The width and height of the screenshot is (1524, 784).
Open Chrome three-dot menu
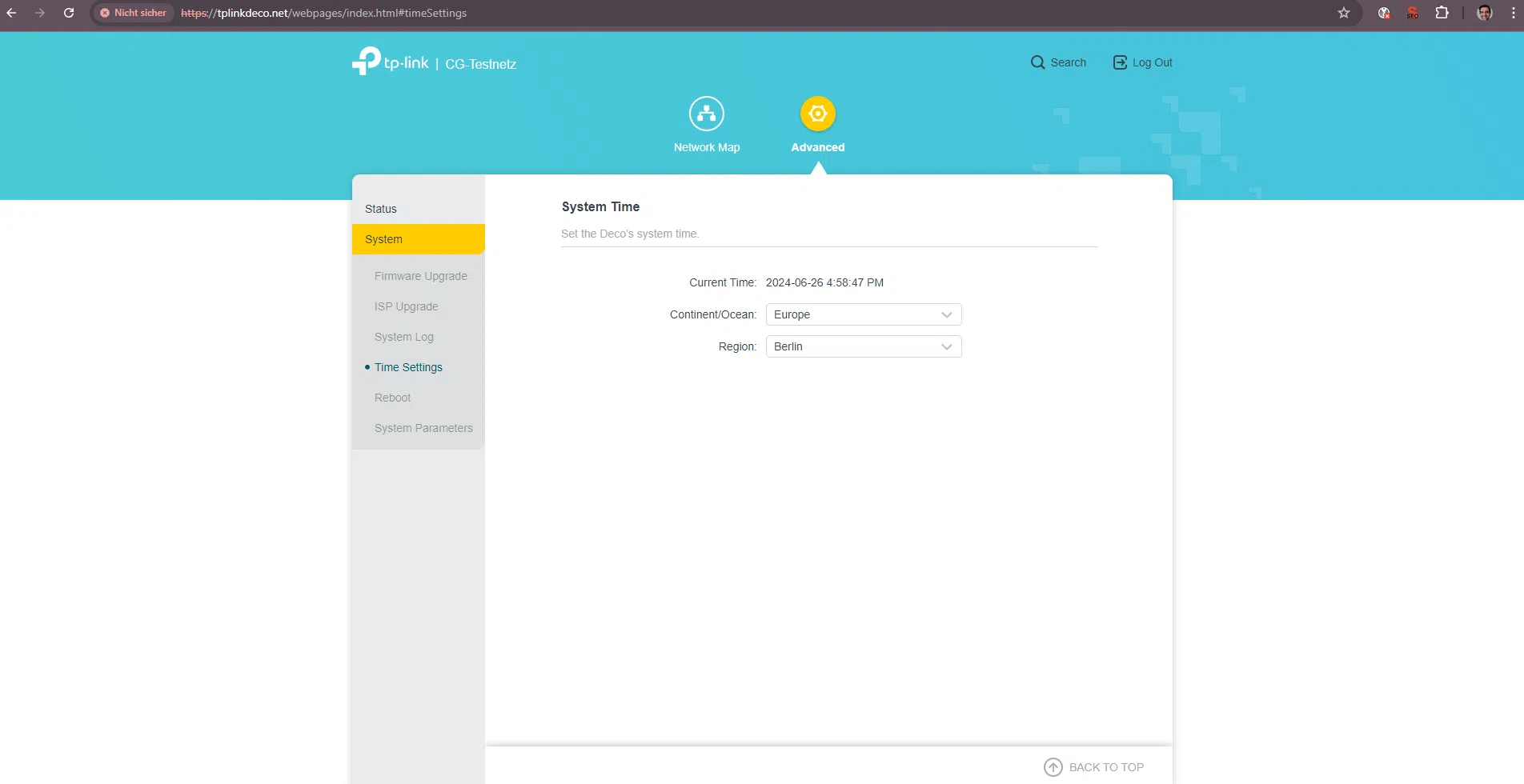click(1513, 13)
